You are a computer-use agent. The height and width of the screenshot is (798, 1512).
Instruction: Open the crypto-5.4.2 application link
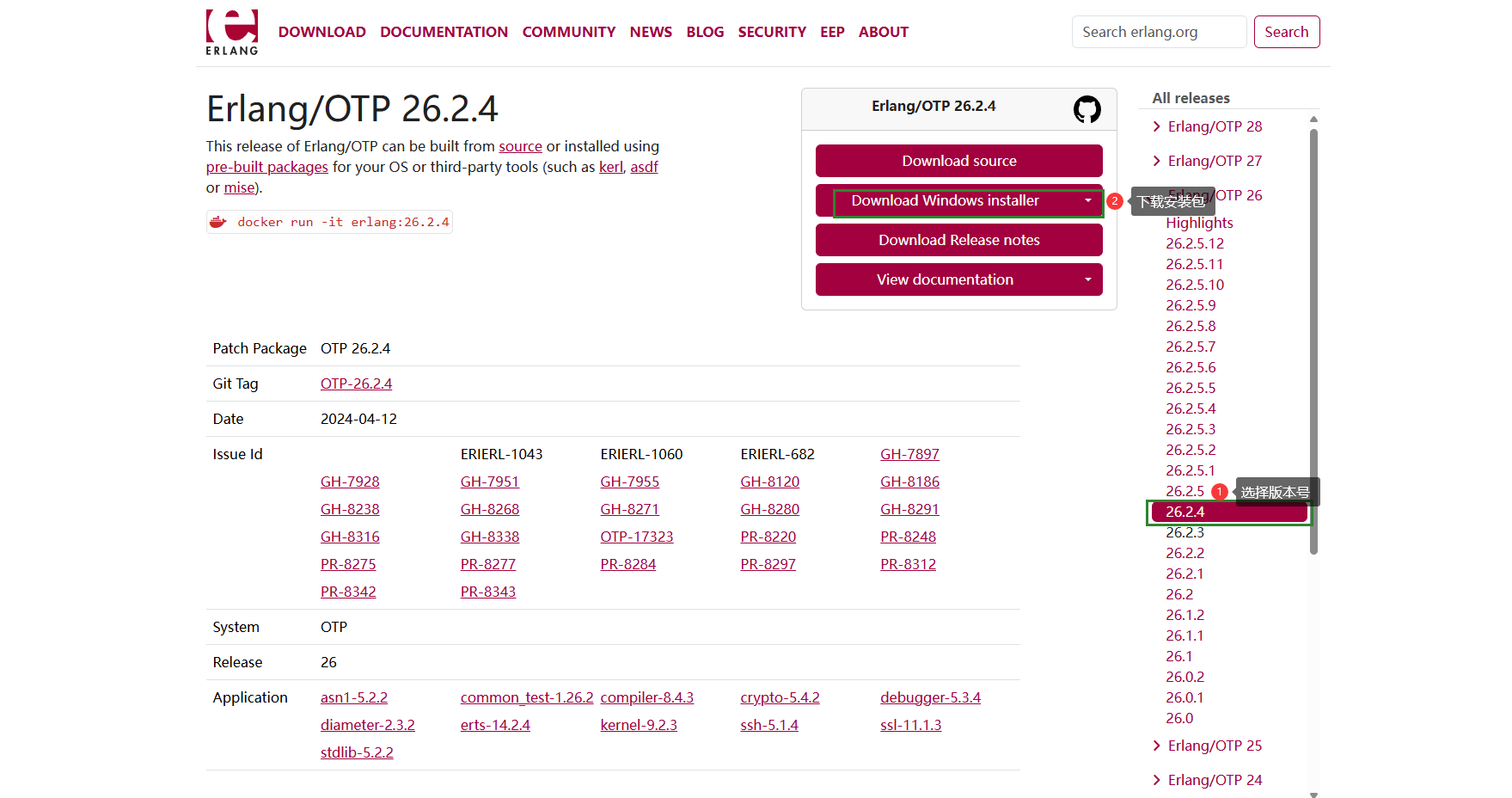(x=780, y=697)
